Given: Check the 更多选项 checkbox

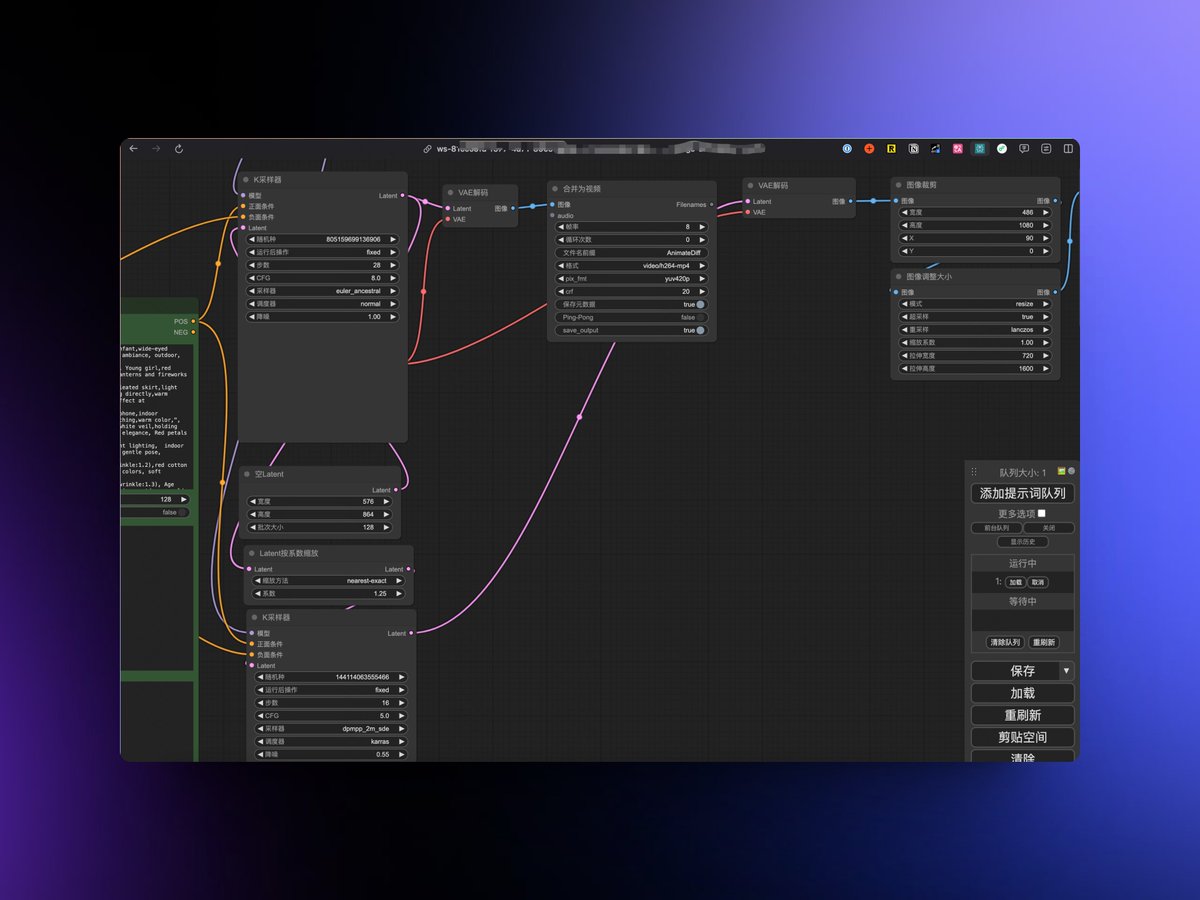Looking at the screenshot, I should tap(1040, 513).
